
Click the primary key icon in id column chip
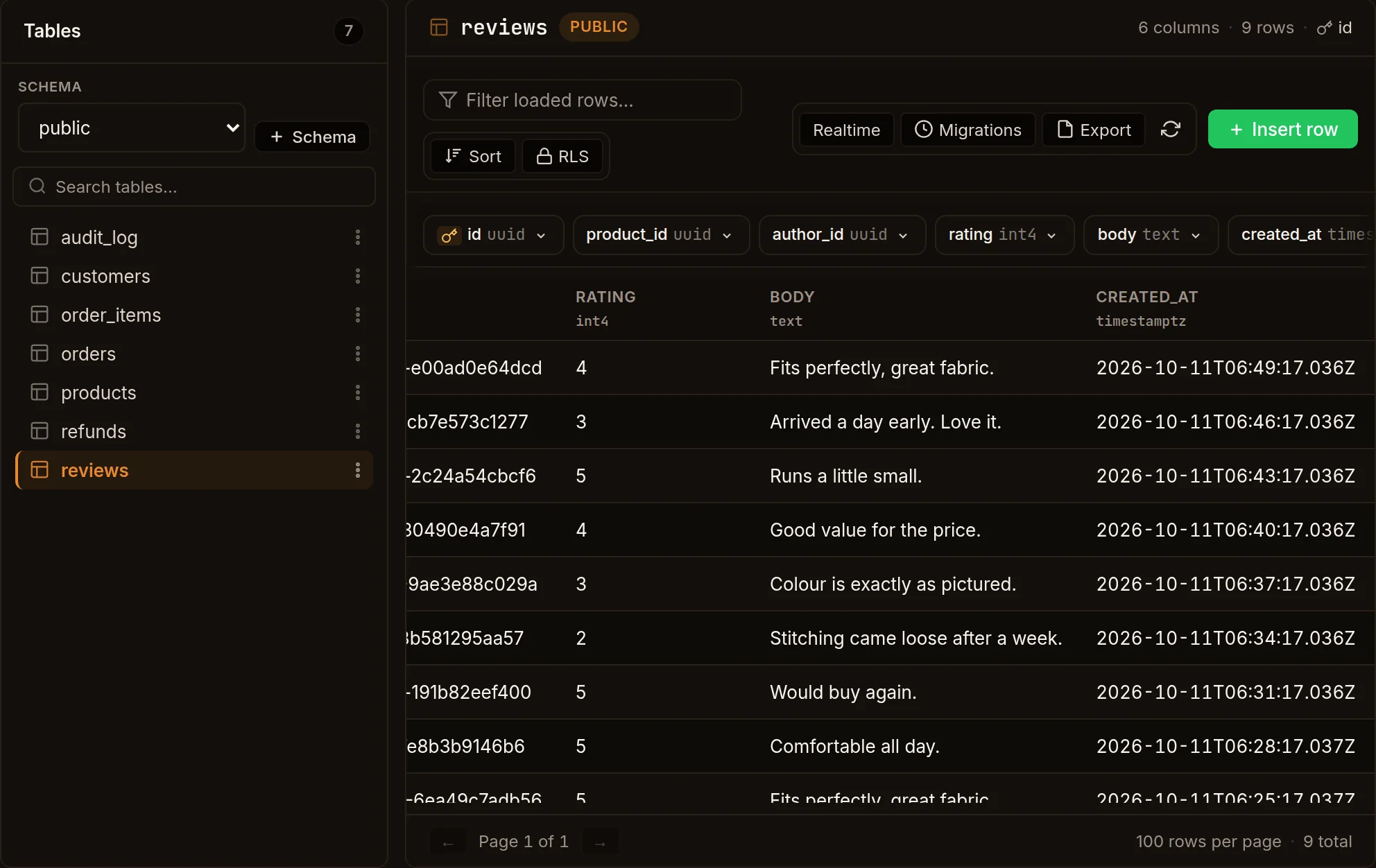pyautogui.click(x=449, y=235)
